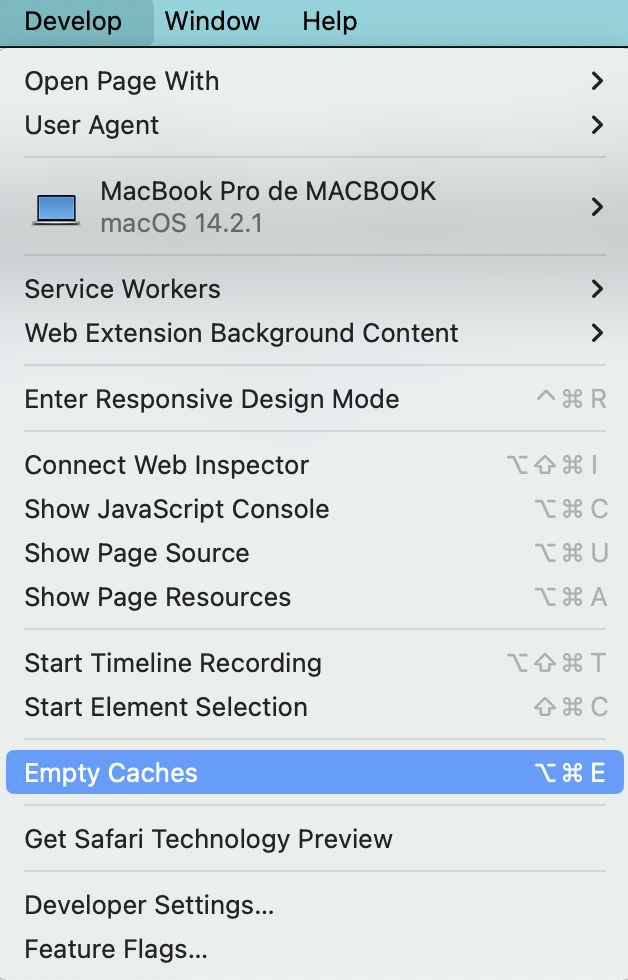628x980 pixels.
Task: Select the MacBook Pro laptop icon
Action: tap(57, 207)
